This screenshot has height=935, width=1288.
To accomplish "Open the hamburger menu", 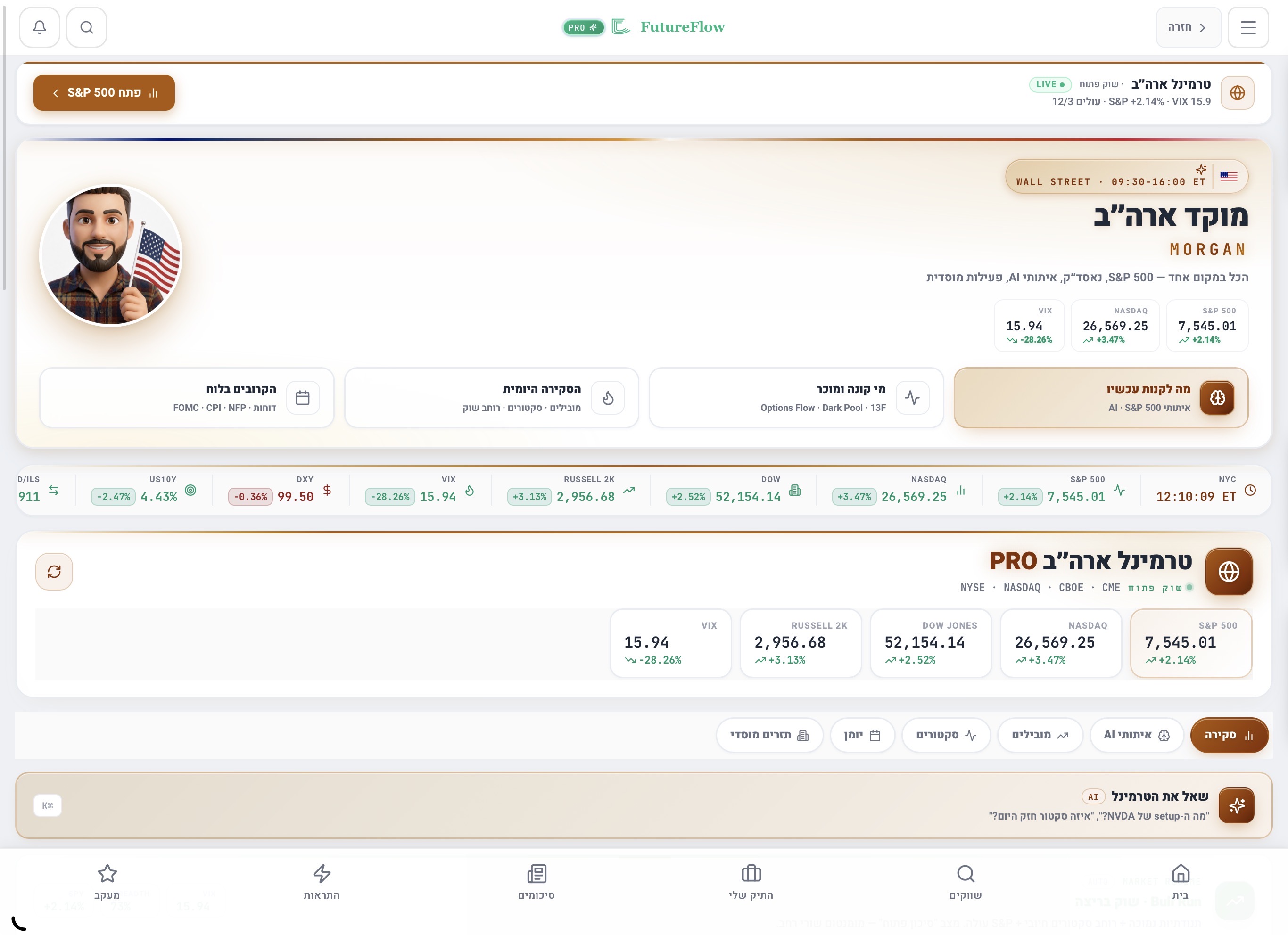I will 1247,27.
